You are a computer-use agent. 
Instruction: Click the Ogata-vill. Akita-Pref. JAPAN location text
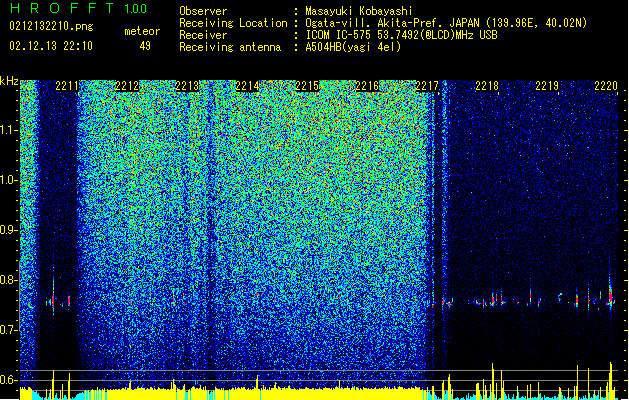[x=446, y=23]
